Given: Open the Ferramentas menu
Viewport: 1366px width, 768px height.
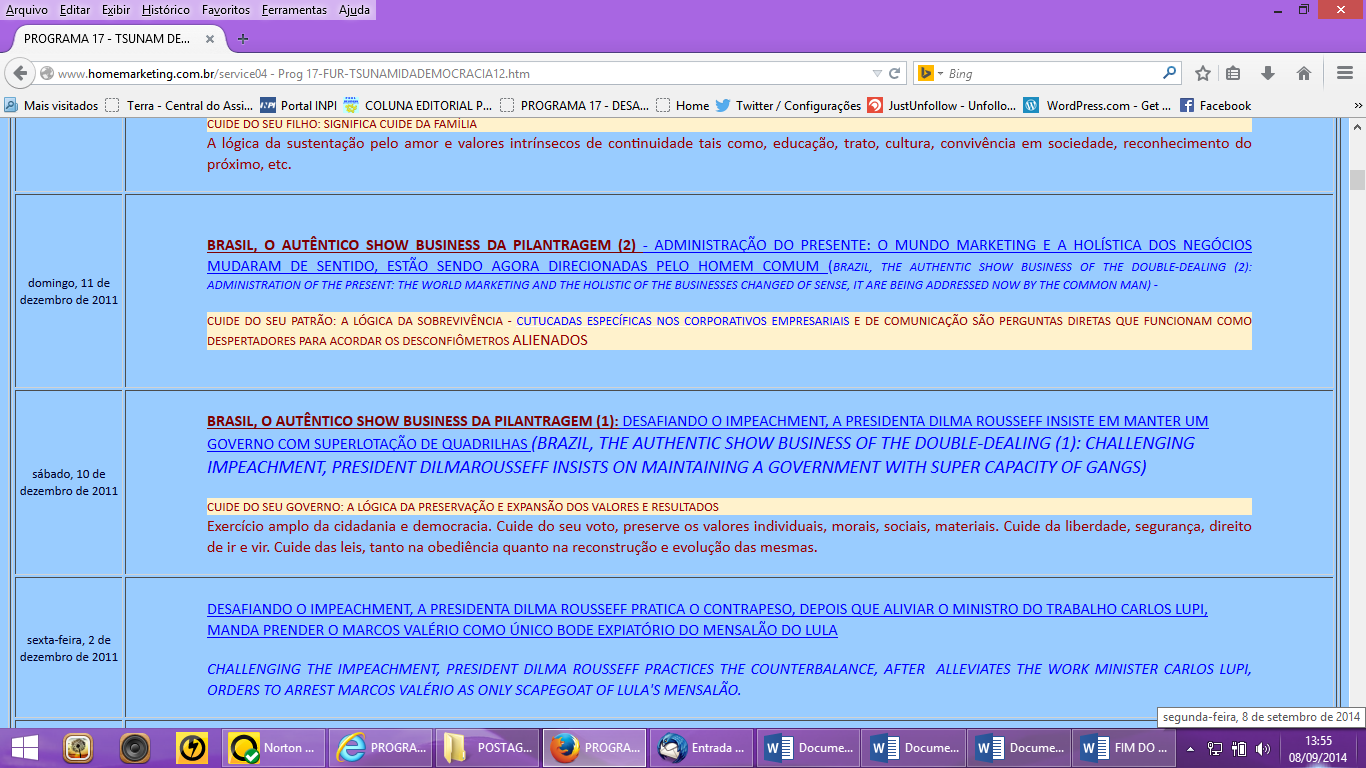Looking at the screenshot, I should [294, 10].
